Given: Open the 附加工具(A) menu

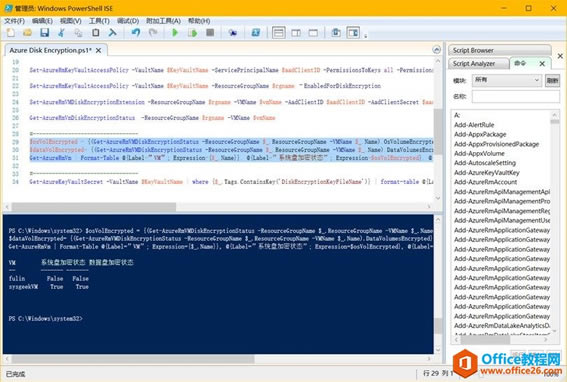Looking at the screenshot, I should [163, 21].
